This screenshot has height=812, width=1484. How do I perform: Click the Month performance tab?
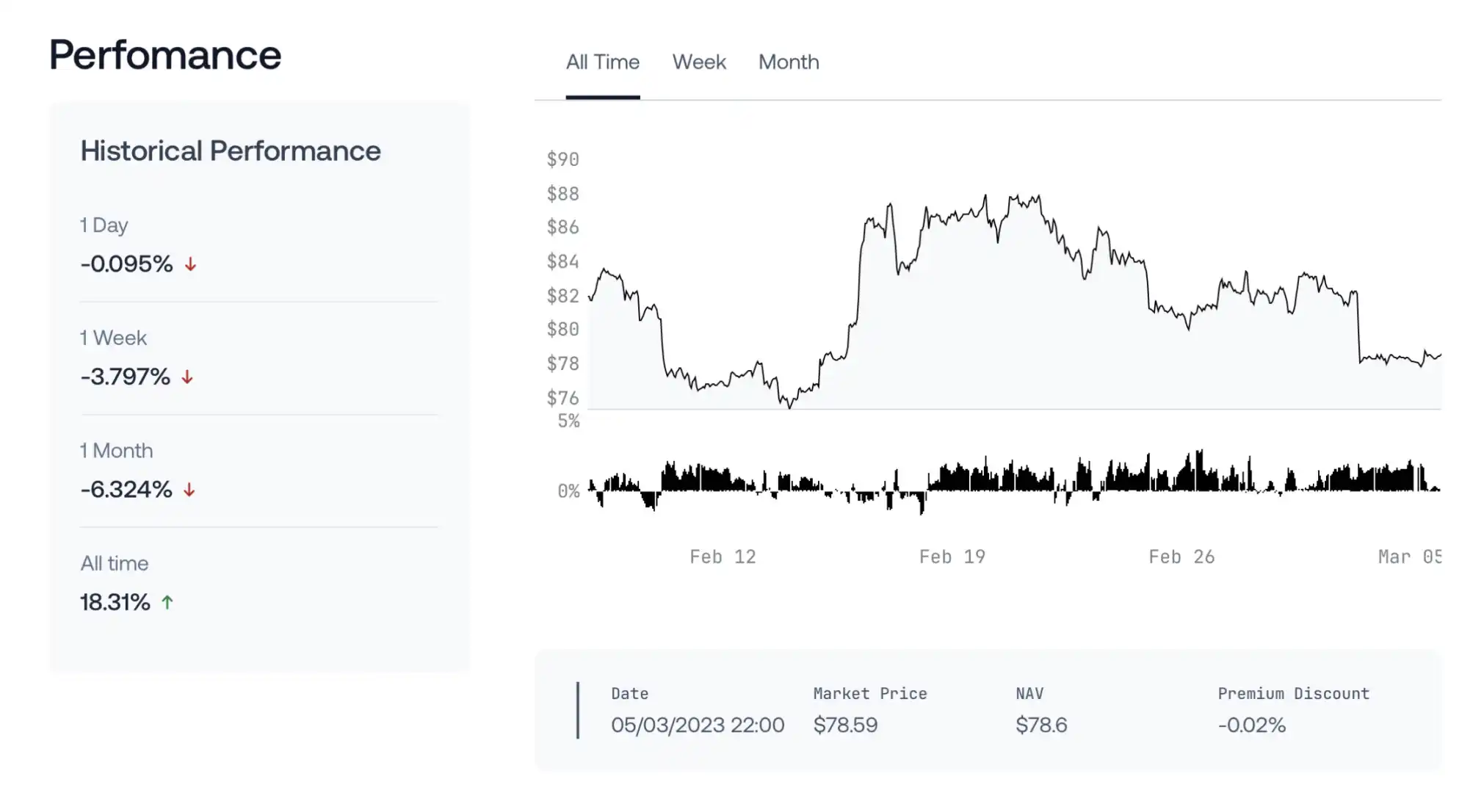pyautogui.click(x=789, y=62)
